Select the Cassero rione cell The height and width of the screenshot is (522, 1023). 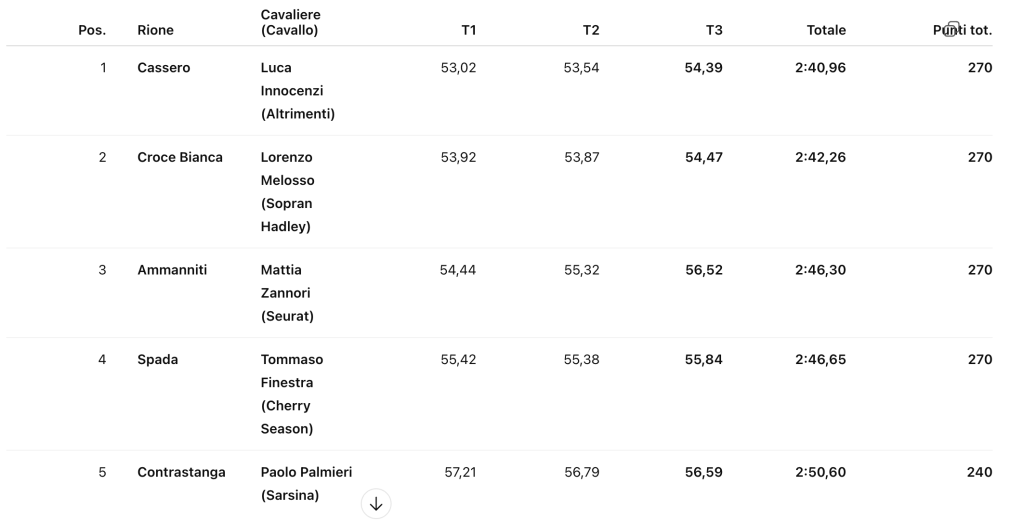[x=164, y=68]
